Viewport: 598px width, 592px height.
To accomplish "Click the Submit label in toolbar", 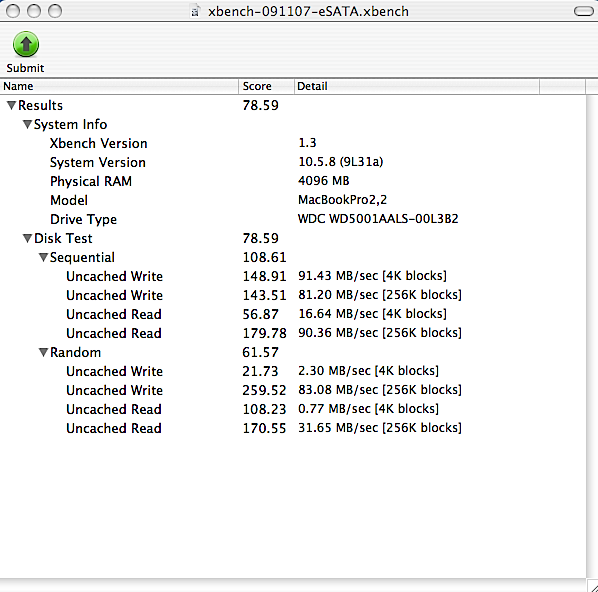I will click(x=25, y=68).
